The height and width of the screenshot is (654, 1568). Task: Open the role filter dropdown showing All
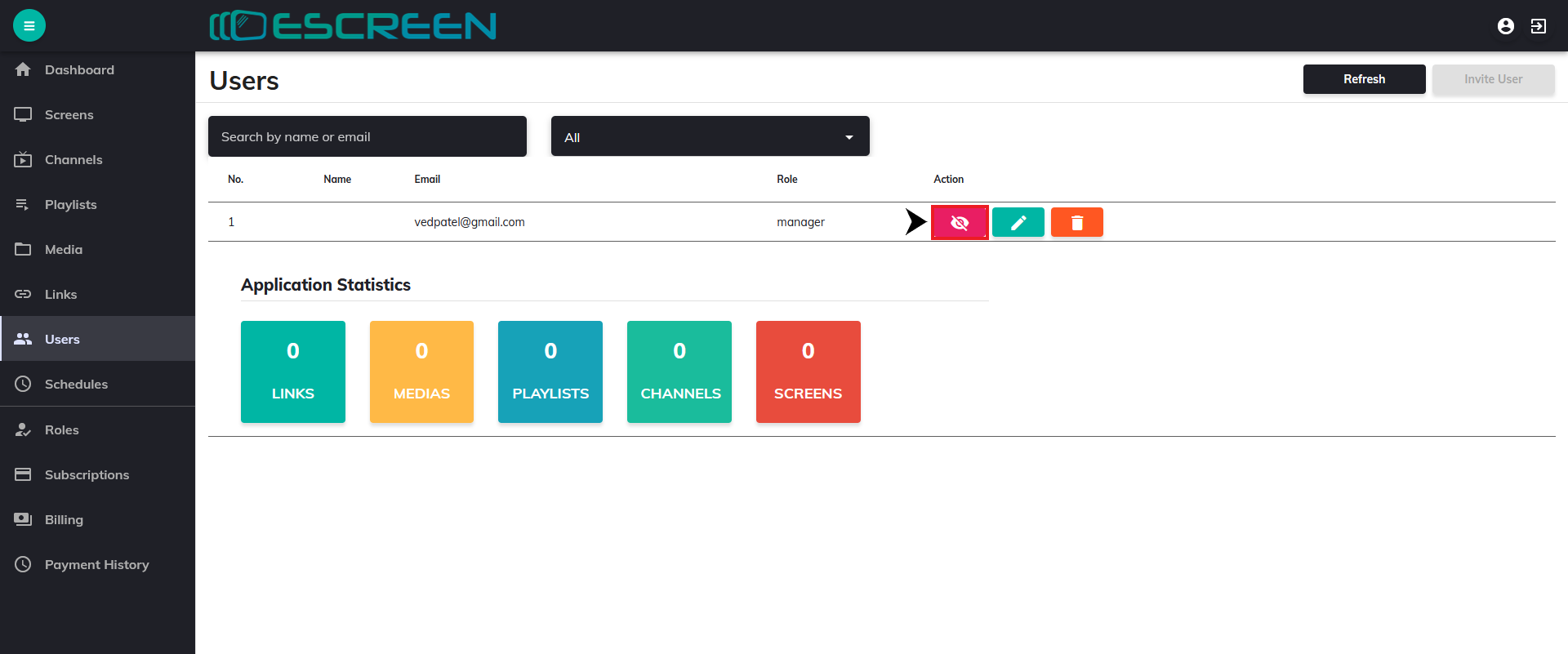[709, 136]
